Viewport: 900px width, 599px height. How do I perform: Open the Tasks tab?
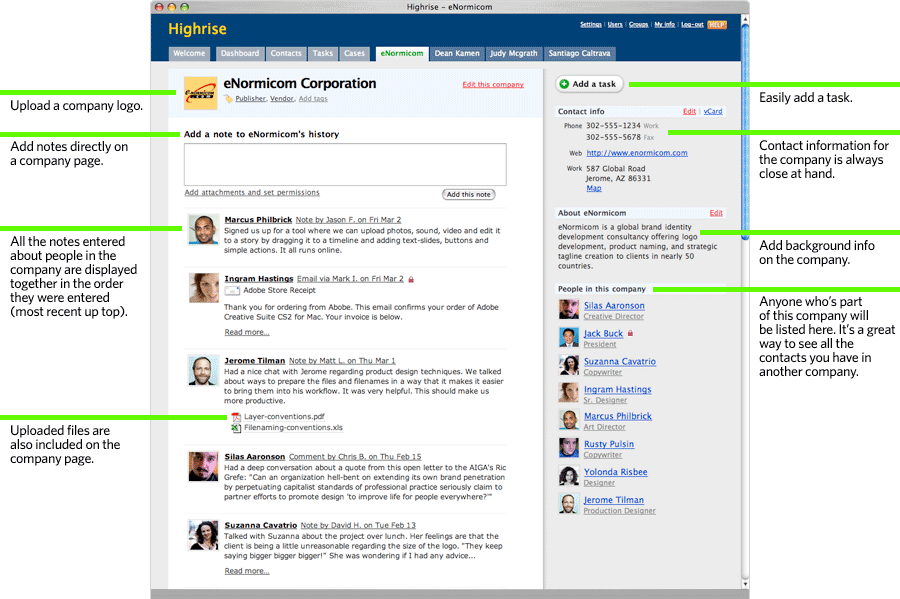point(323,53)
